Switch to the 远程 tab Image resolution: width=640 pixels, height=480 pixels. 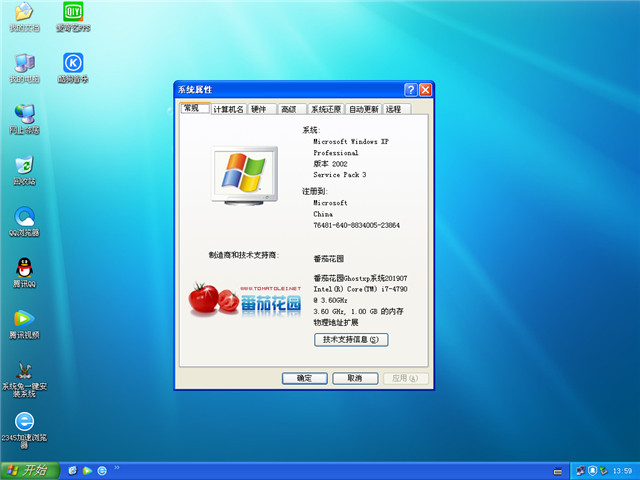coord(396,109)
